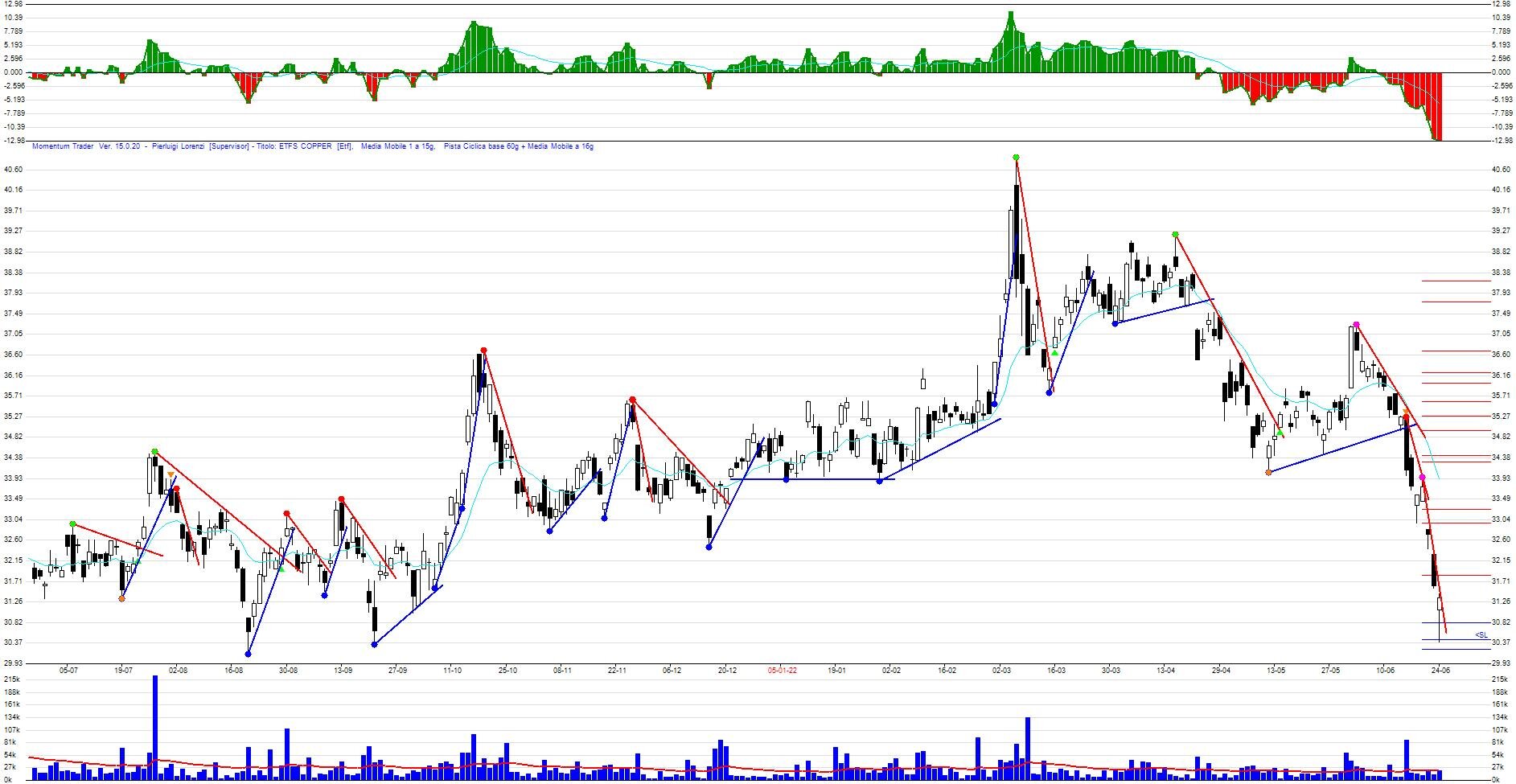Click the green dot at the April peak

tap(1175, 235)
